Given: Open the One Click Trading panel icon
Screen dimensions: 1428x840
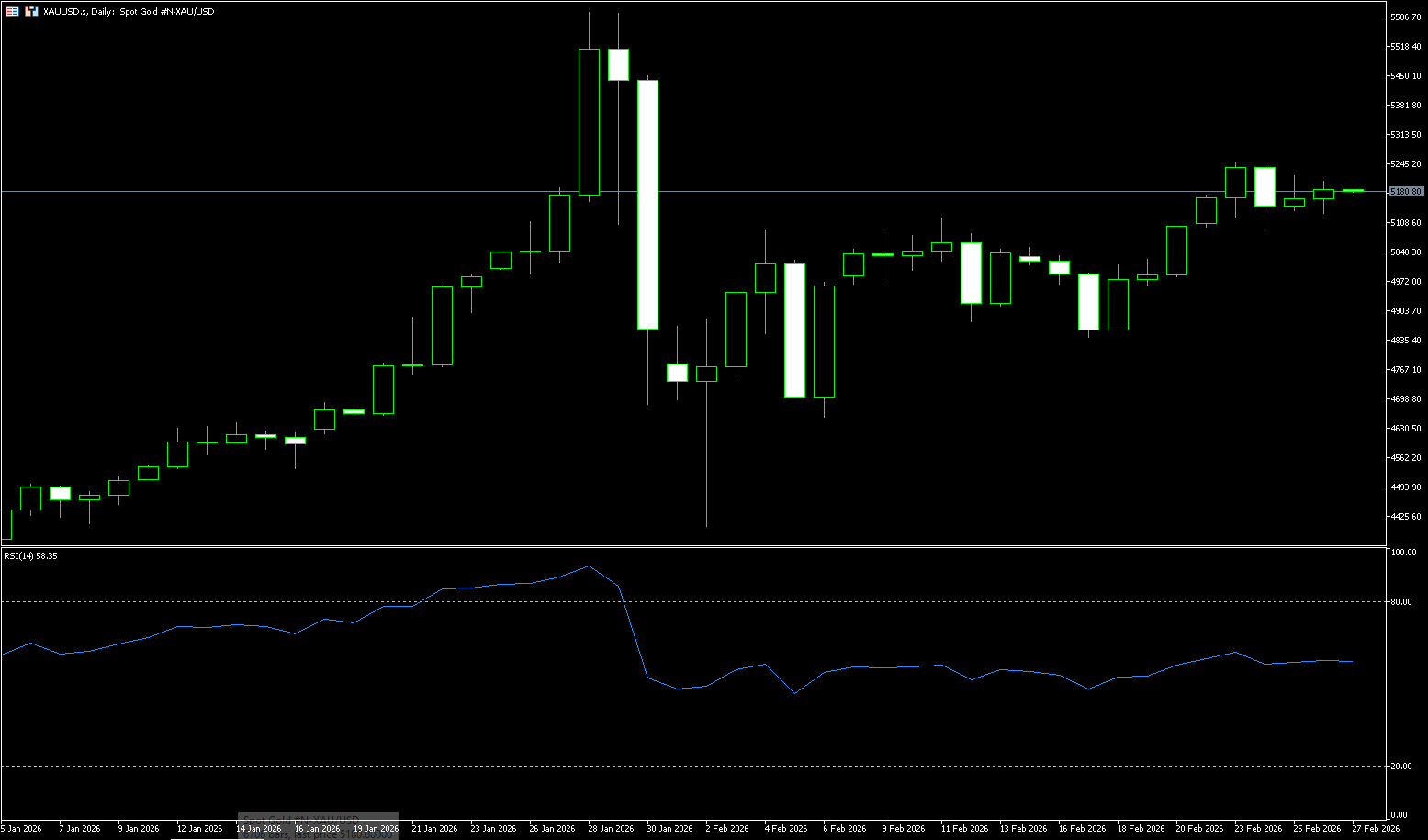Looking at the screenshot, I should coord(12,11).
